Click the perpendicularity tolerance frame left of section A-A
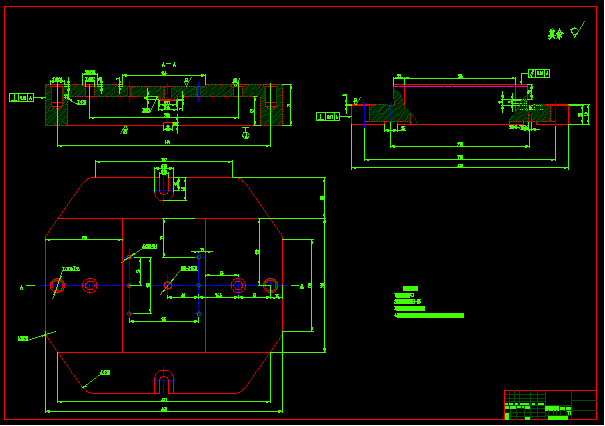The width and height of the screenshot is (605, 426). (22, 98)
